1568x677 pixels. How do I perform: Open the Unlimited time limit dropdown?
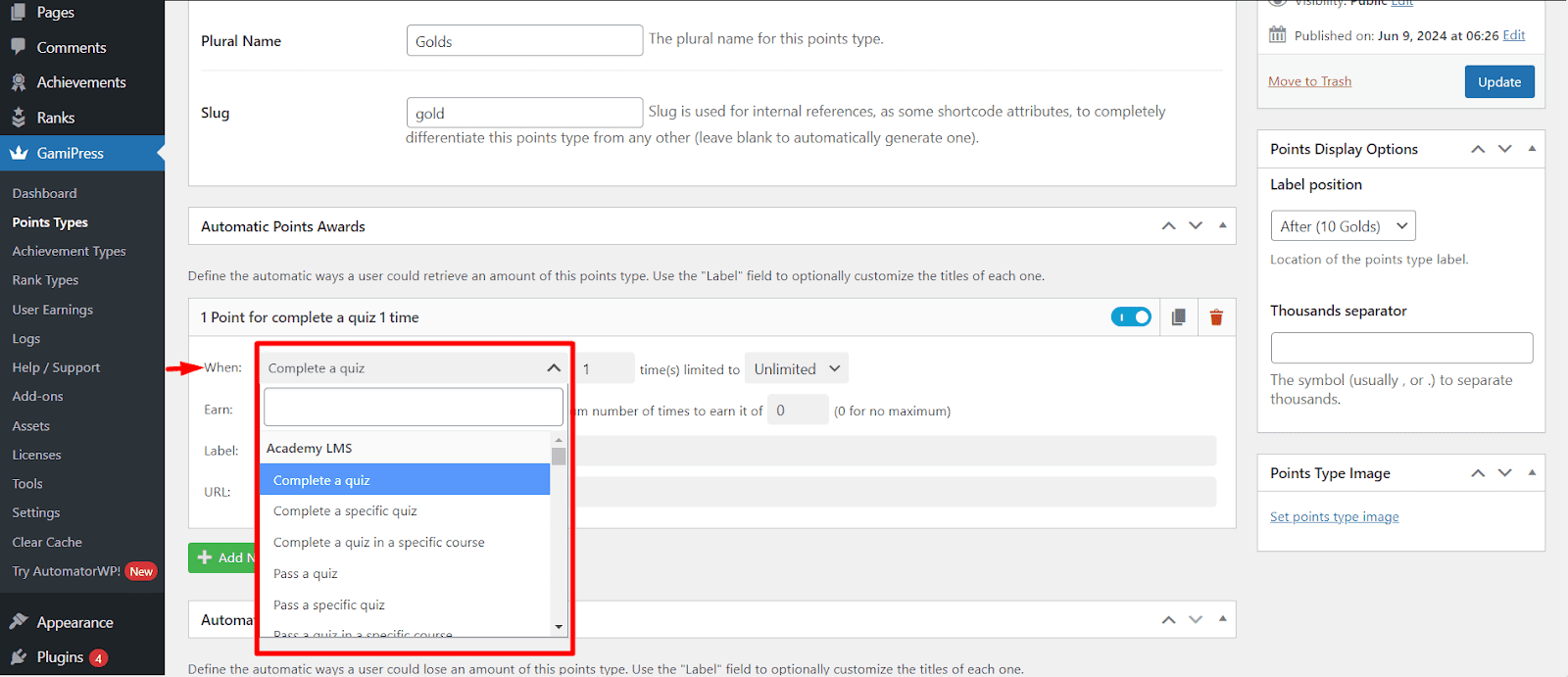coord(796,369)
